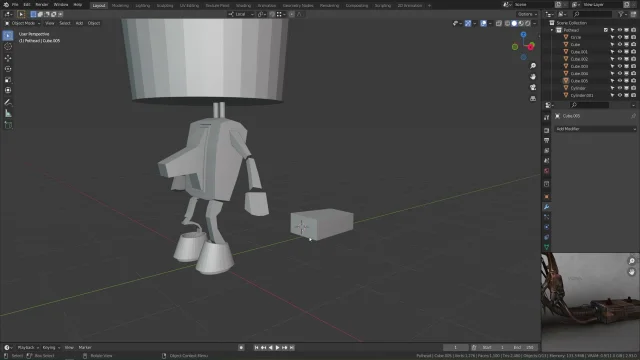The image size is (640, 360).
Task: Open the viewport shading options arrow
Action: [535, 24]
